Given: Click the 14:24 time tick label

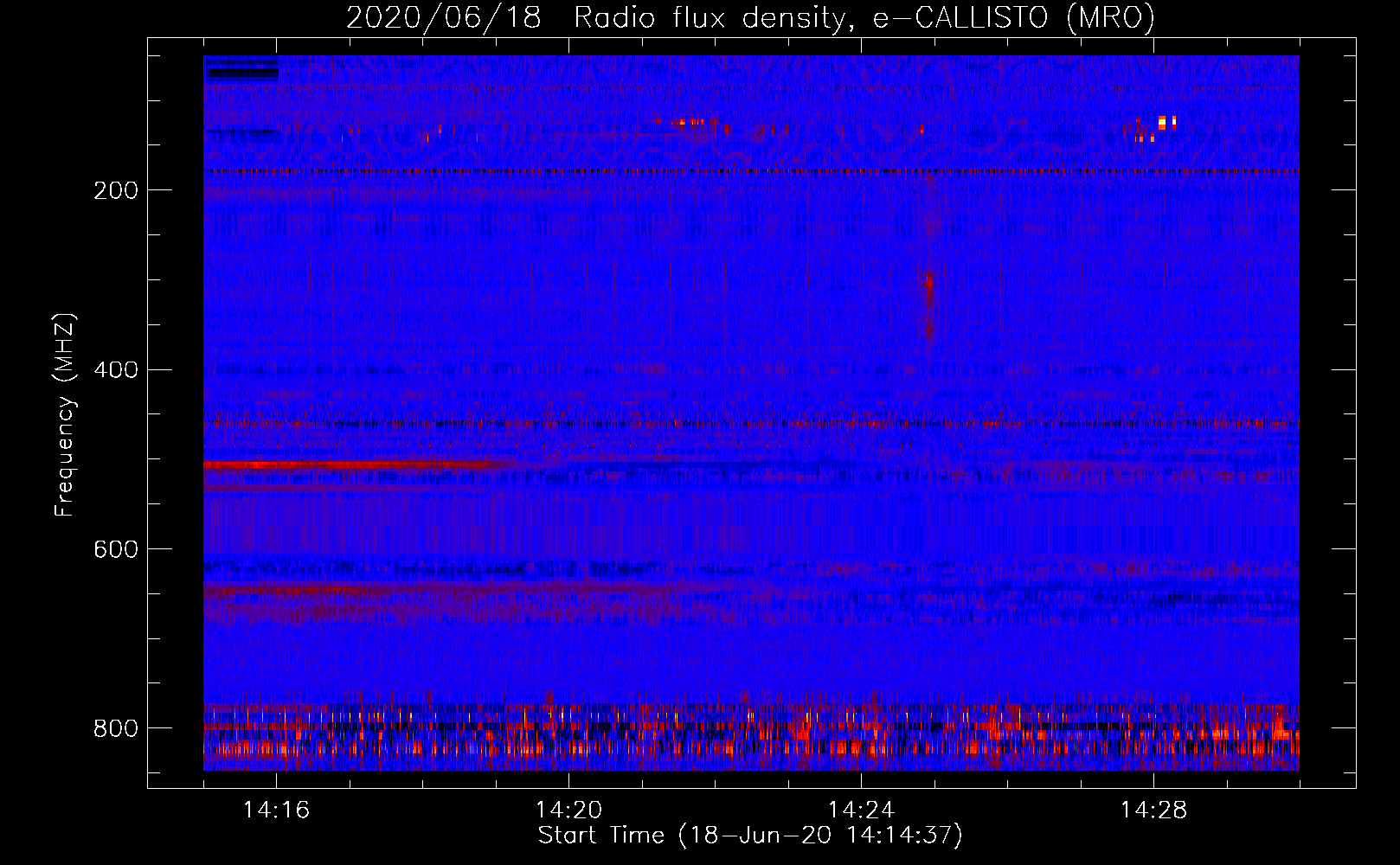Looking at the screenshot, I should coord(861,810).
